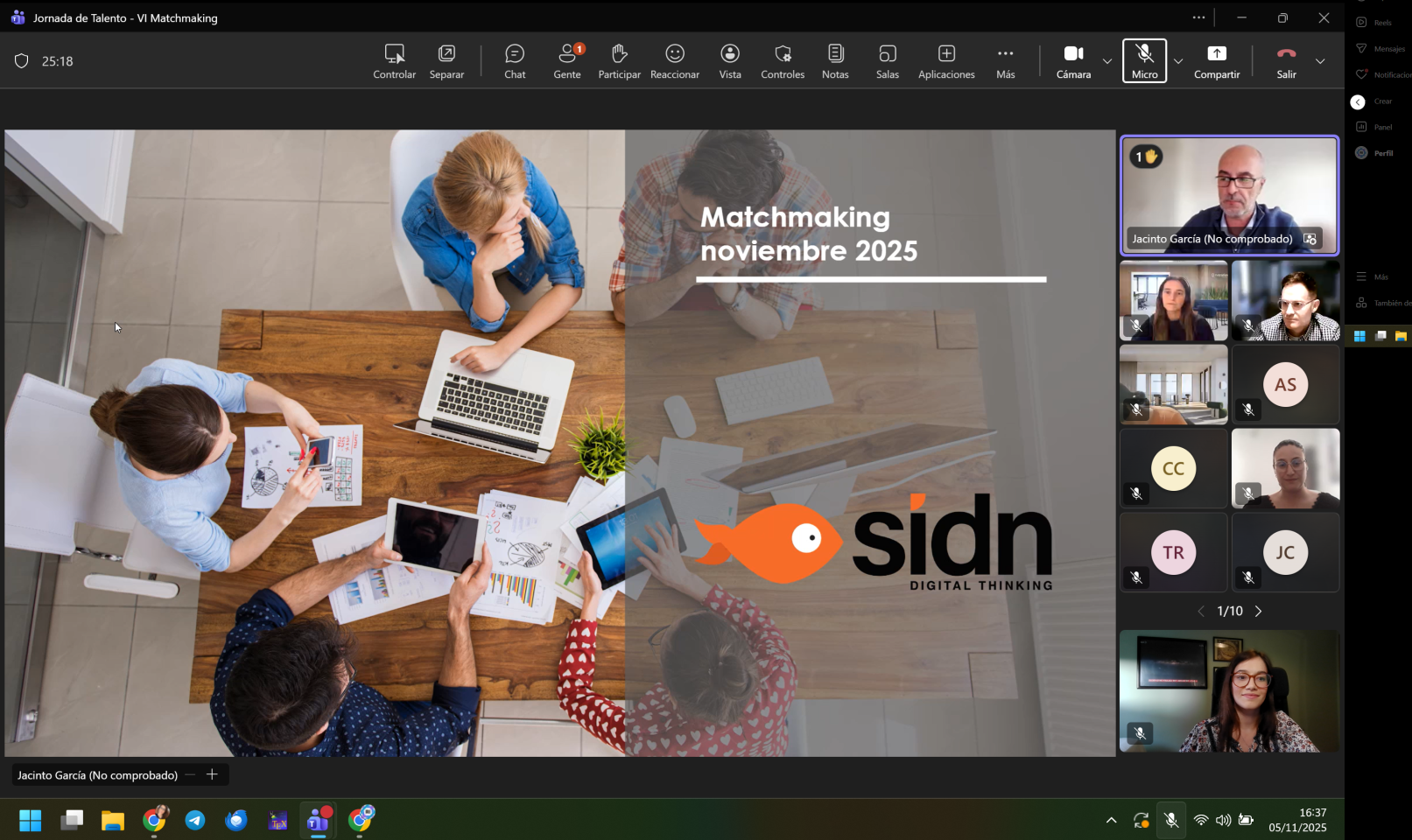Raise hand with Participar button

pos(619,61)
